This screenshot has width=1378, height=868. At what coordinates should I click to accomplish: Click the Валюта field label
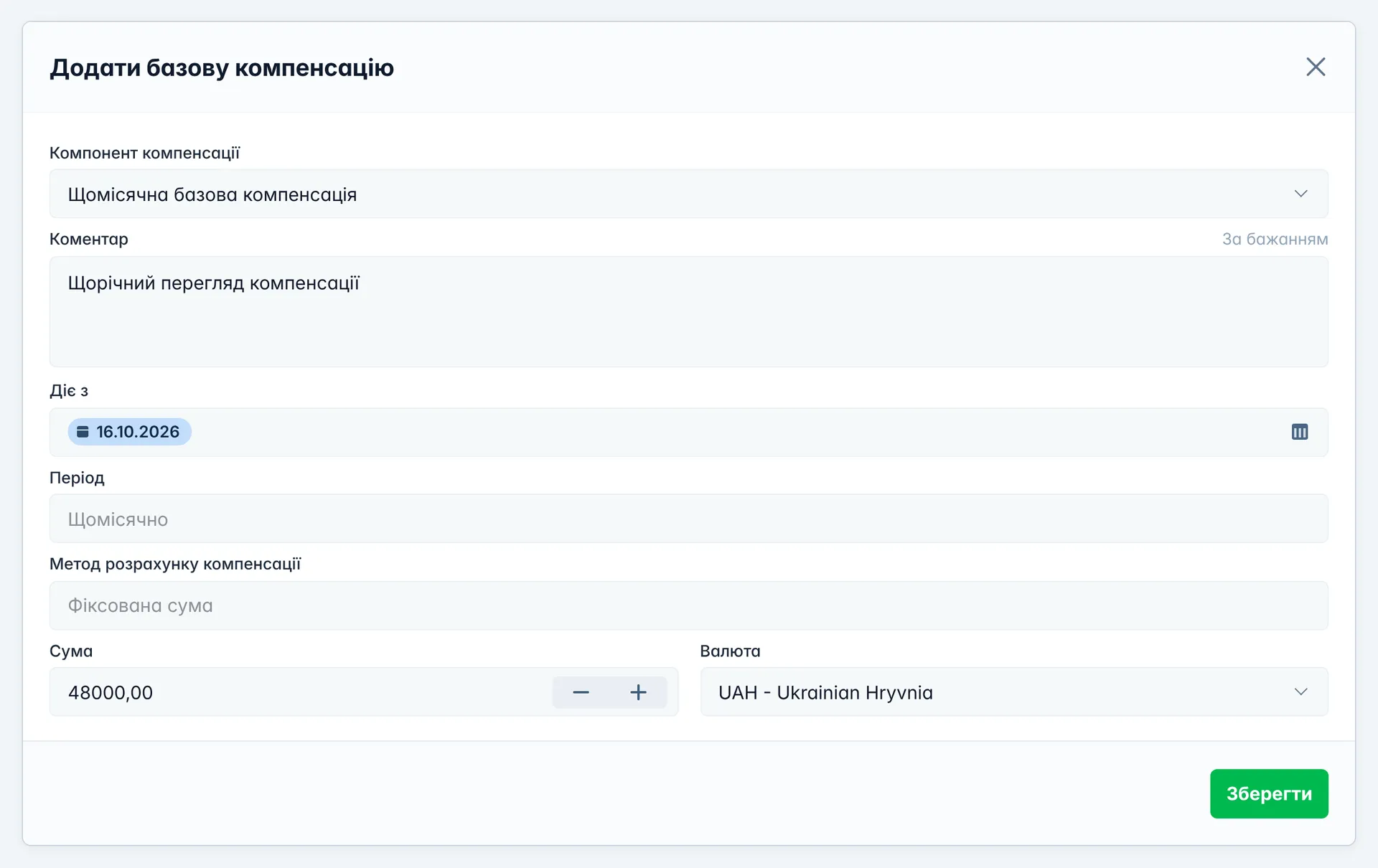[x=730, y=651]
